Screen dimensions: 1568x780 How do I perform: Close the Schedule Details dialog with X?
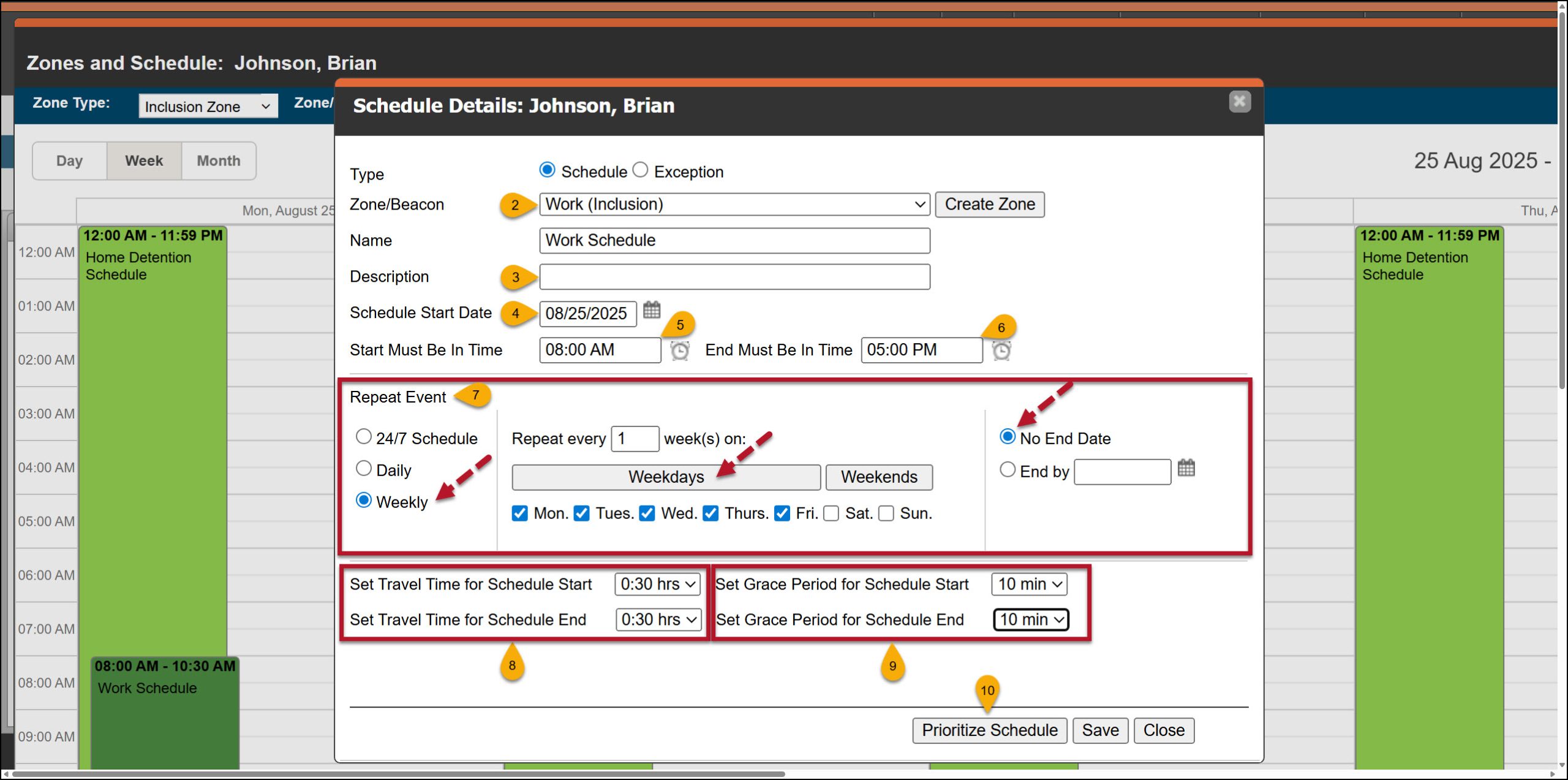pos(1239,101)
